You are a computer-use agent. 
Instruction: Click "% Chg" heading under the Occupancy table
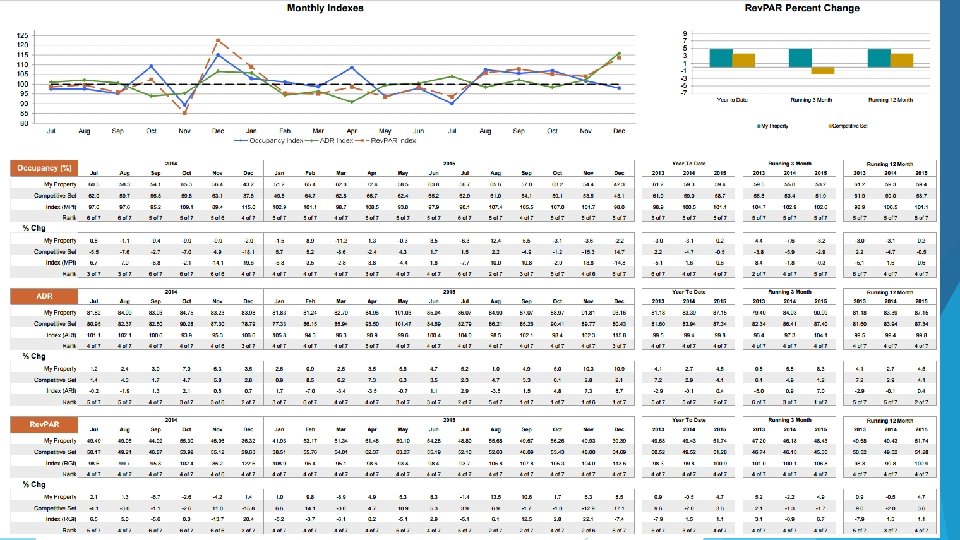34,228
